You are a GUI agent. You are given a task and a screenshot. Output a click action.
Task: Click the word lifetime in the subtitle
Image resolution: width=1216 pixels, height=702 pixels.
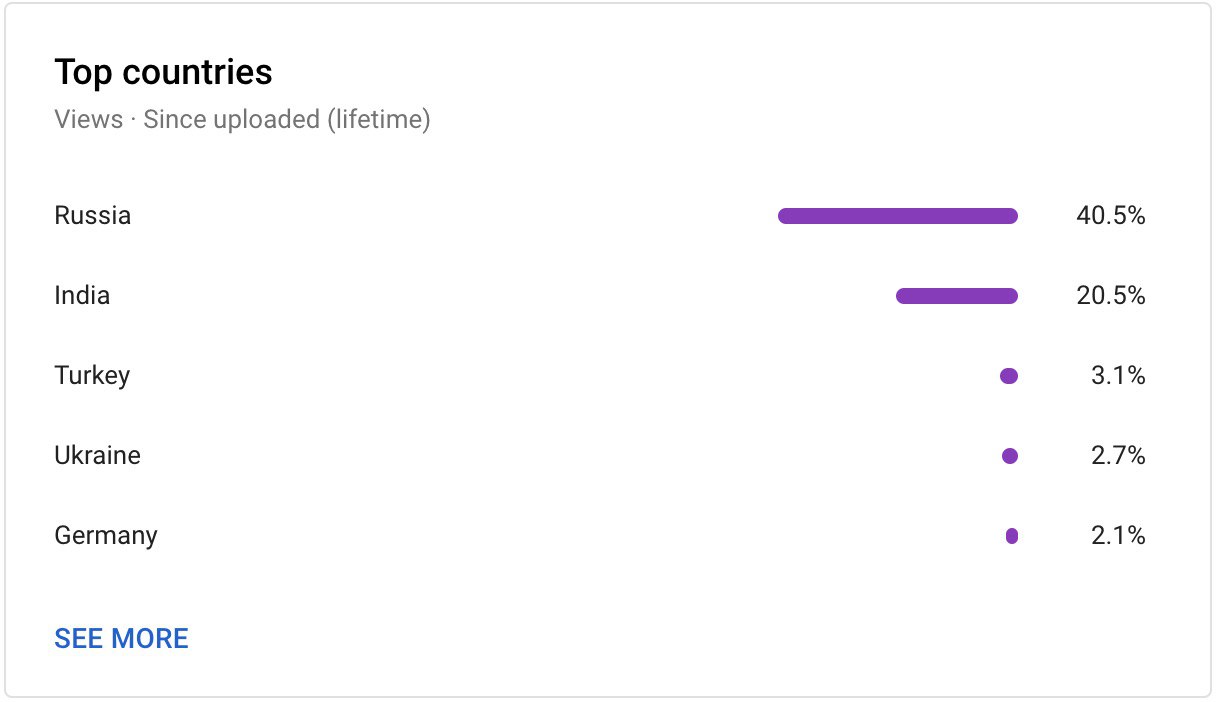click(378, 120)
